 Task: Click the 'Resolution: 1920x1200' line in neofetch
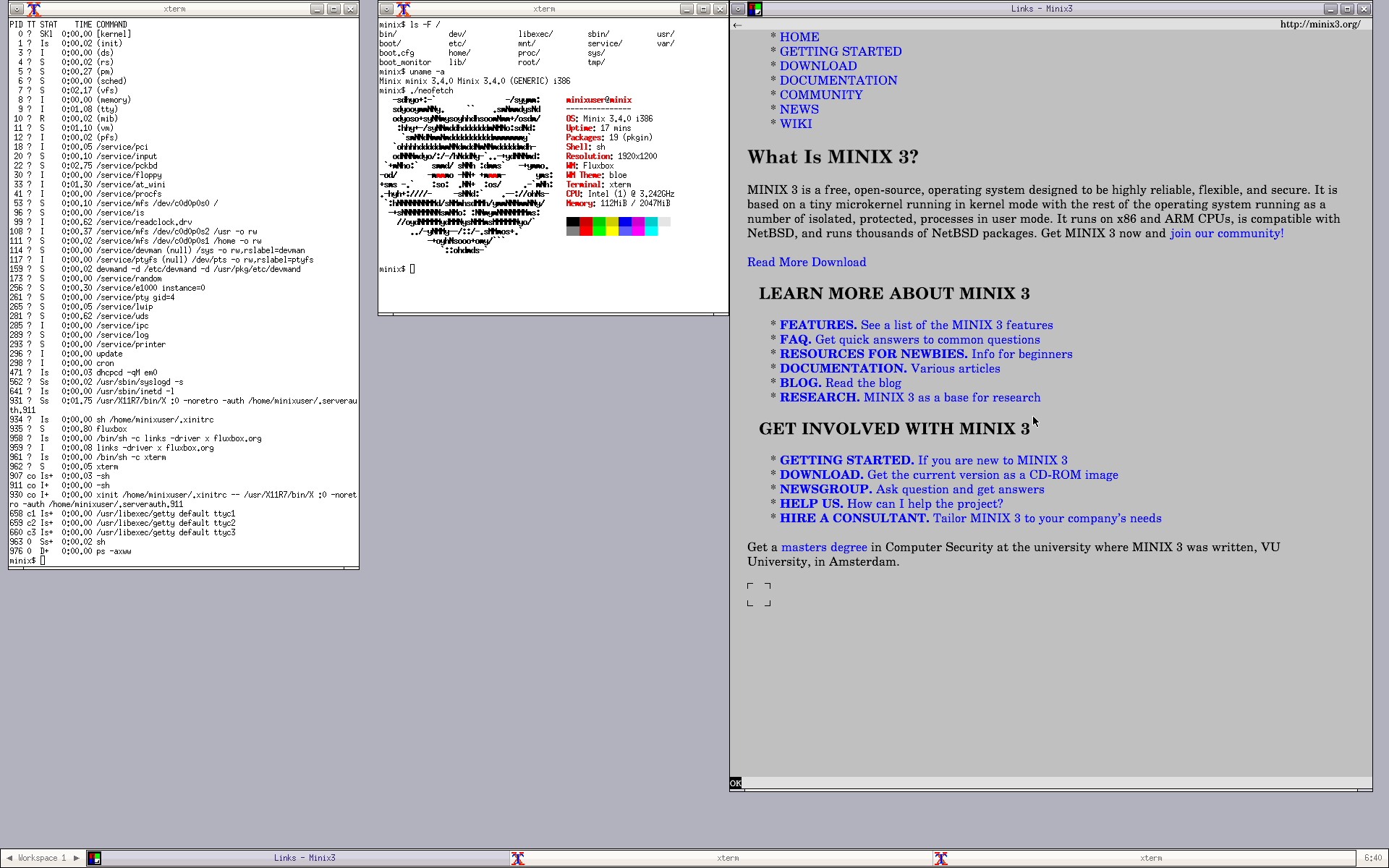point(611,157)
